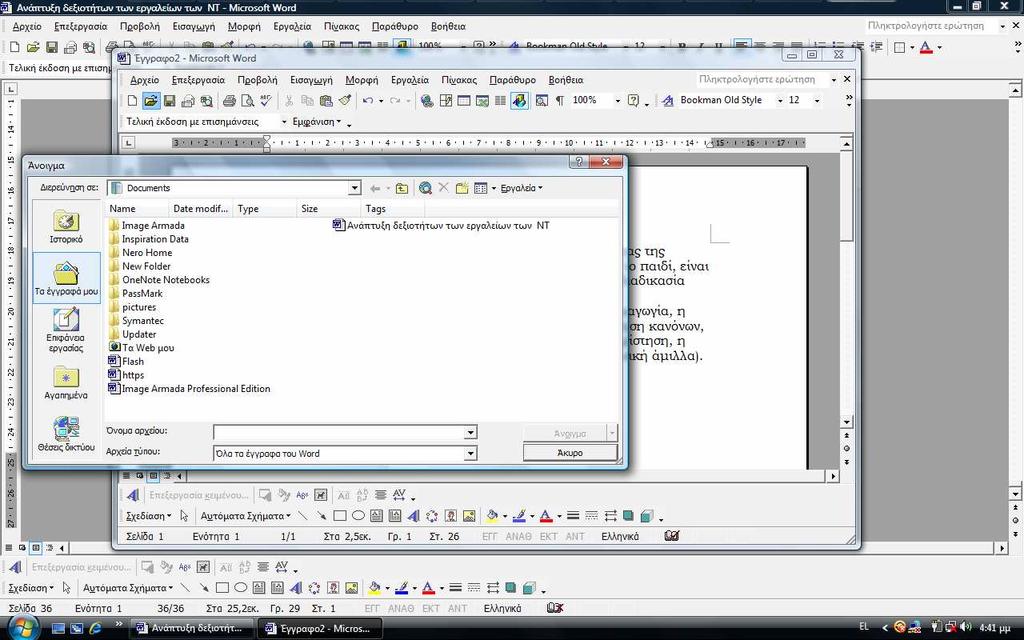Expand the Views dropdown arrow in Άνοιγμα dialog
Image resolution: width=1024 pixels, height=640 pixels.
click(493, 188)
